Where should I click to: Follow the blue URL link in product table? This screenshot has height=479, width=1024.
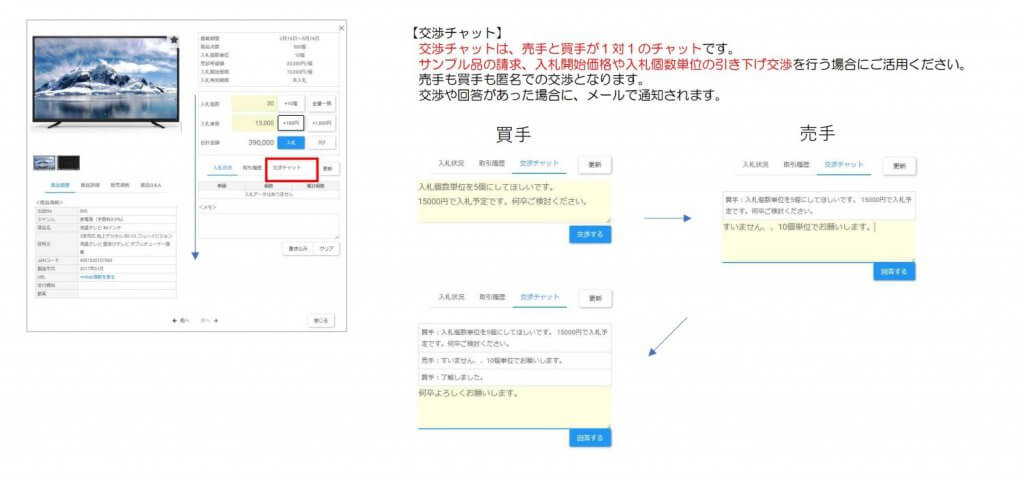[97, 277]
